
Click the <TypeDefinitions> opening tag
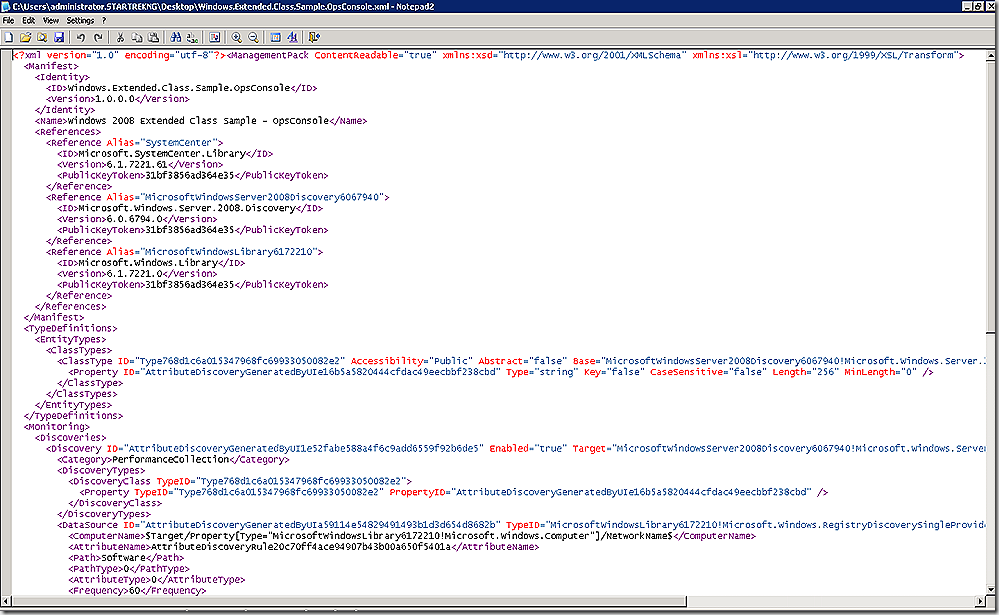70,328
